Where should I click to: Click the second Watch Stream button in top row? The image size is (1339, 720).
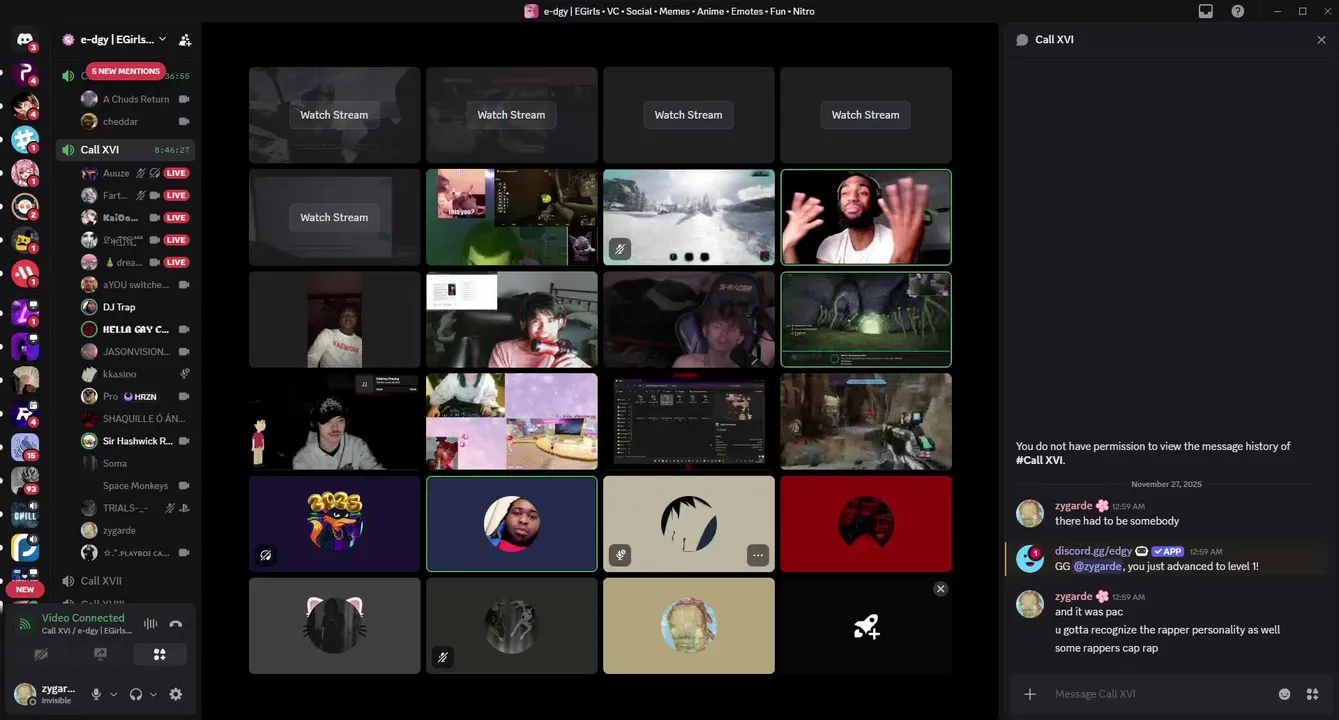pos(511,115)
